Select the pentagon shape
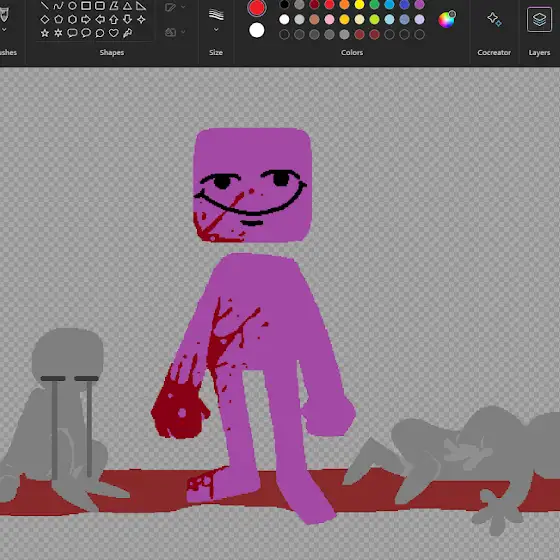The image size is (560, 560). pyautogui.click(x=58, y=19)
